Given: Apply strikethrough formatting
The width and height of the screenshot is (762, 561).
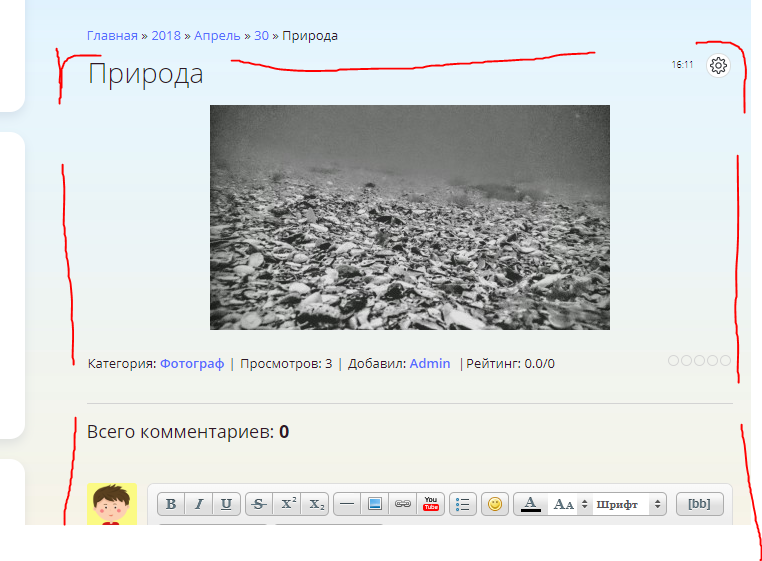Looking at the screenshot, I should point(259,504).
